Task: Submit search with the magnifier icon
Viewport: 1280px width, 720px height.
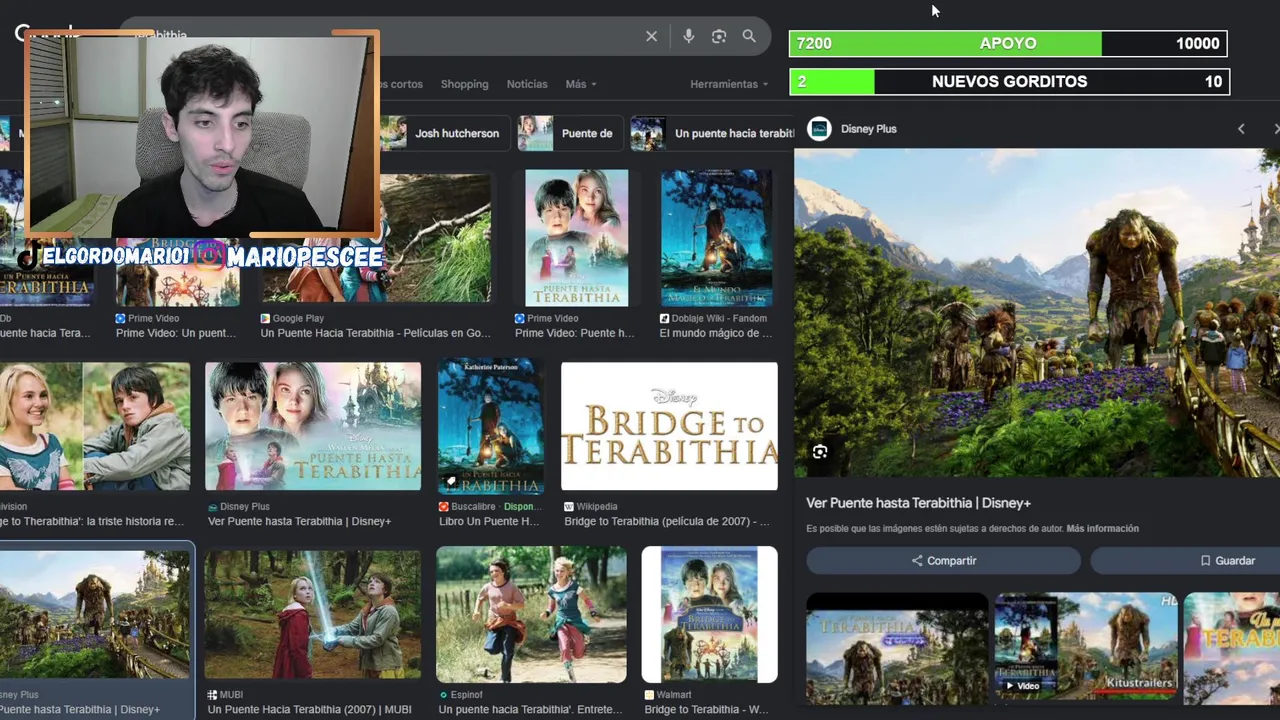Action: (x=749, y=36)
